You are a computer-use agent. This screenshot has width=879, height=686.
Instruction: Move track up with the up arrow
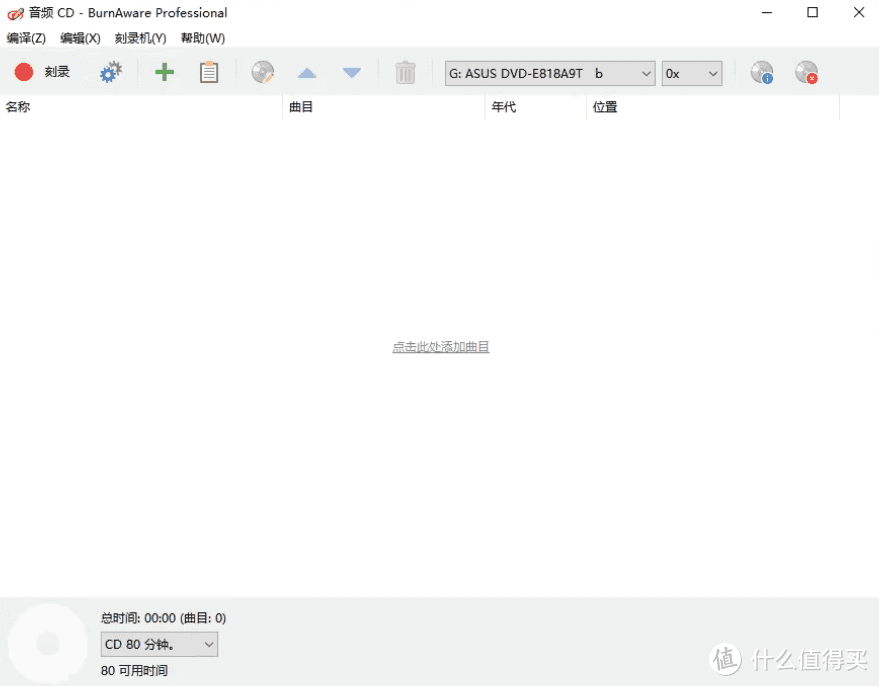pos(307,73)
